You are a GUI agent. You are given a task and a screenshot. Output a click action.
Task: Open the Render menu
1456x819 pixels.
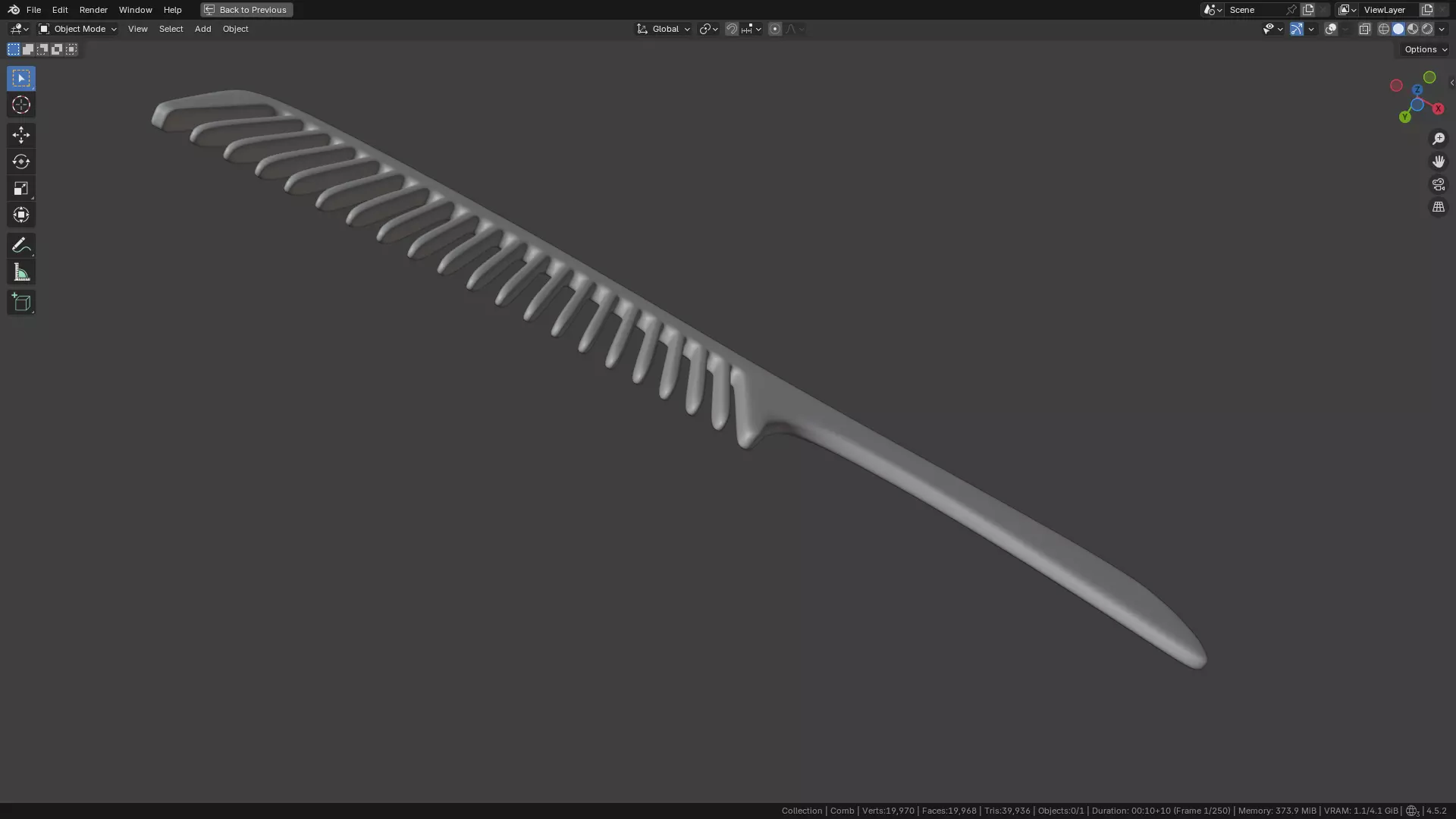(x=93, y=10)
